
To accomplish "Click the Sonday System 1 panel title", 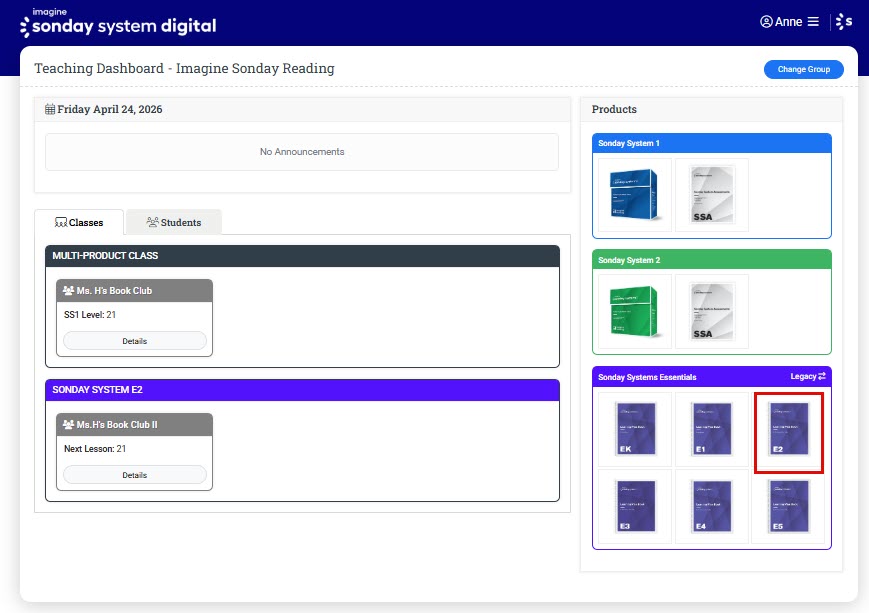I will coord(628,143).
